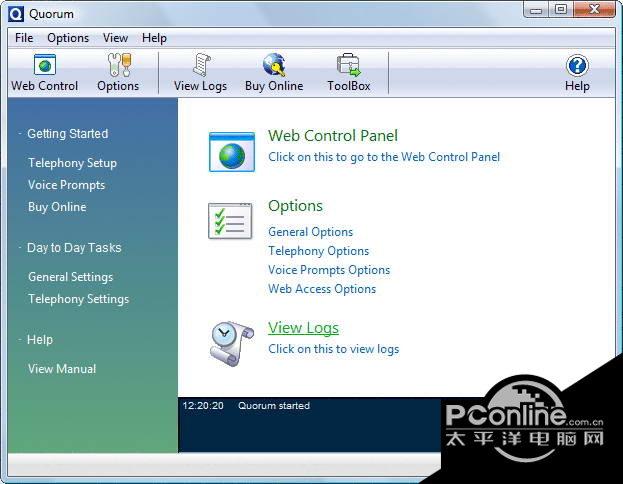Open View Manual in sidebar
This screenshot has height=484, width=623.
pyautogui.click(x=62, y=369)
